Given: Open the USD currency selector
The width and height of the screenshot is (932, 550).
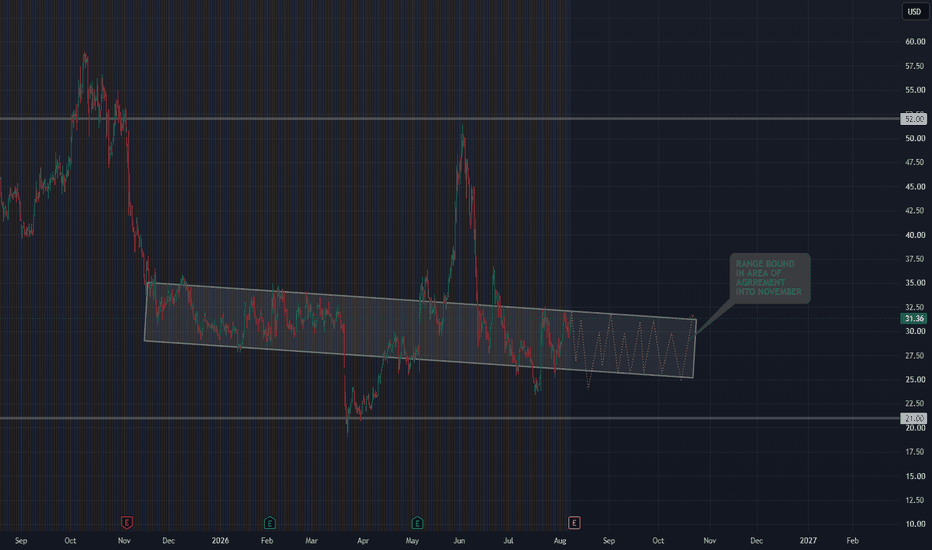Looking at the screenshot, I should [x=914, y=11].
